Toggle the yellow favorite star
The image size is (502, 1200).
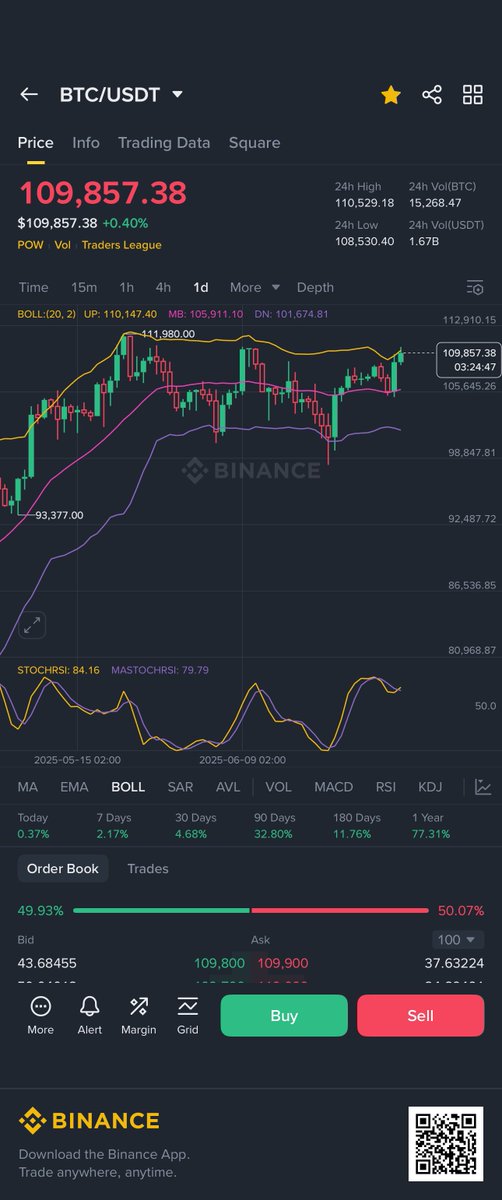(x=391, y=95)
